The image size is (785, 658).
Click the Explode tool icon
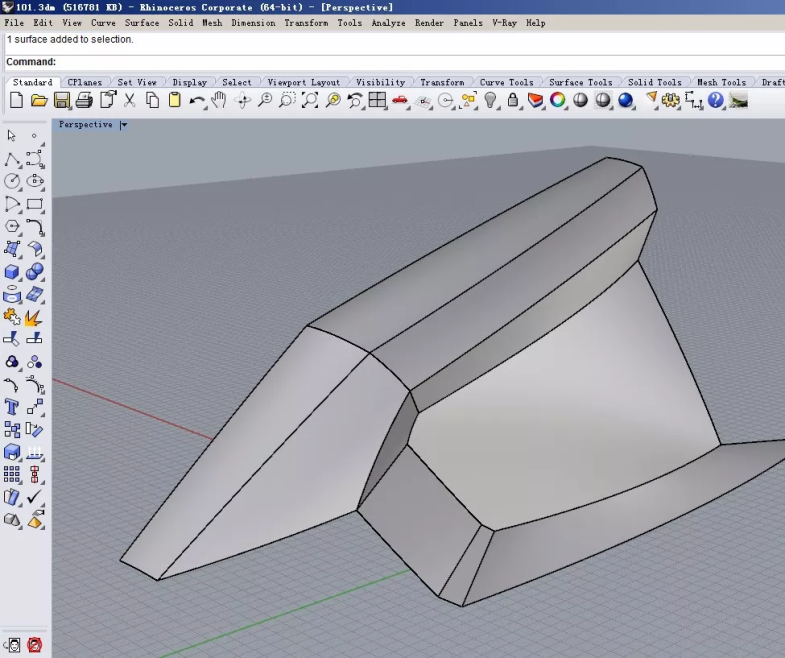pos(34,318)
